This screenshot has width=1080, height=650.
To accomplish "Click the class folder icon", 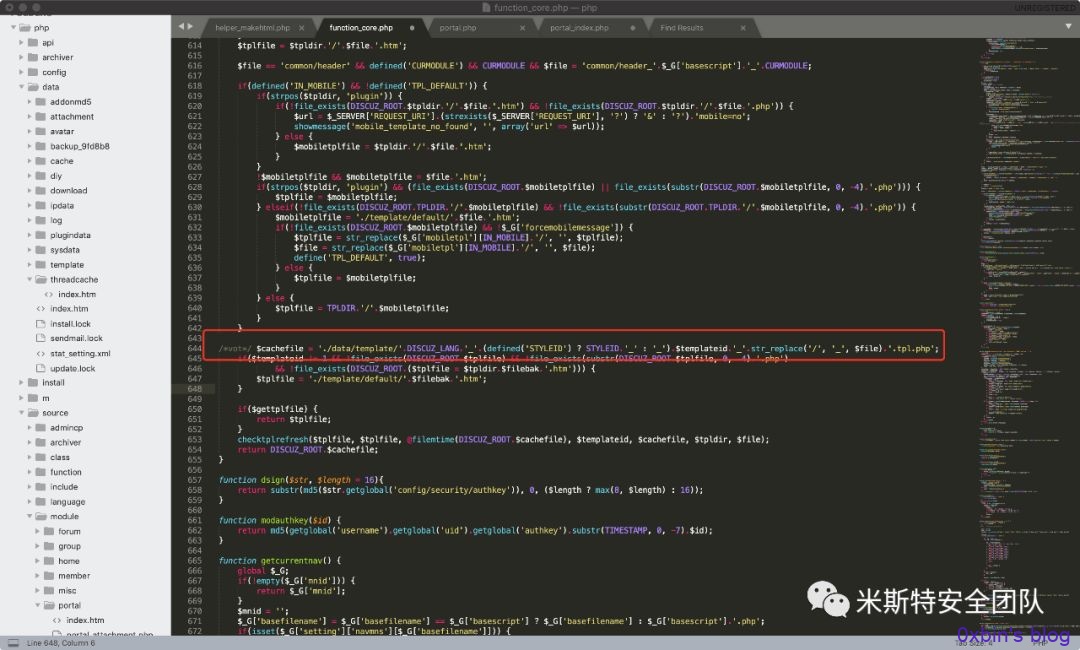I will [41, 457].
